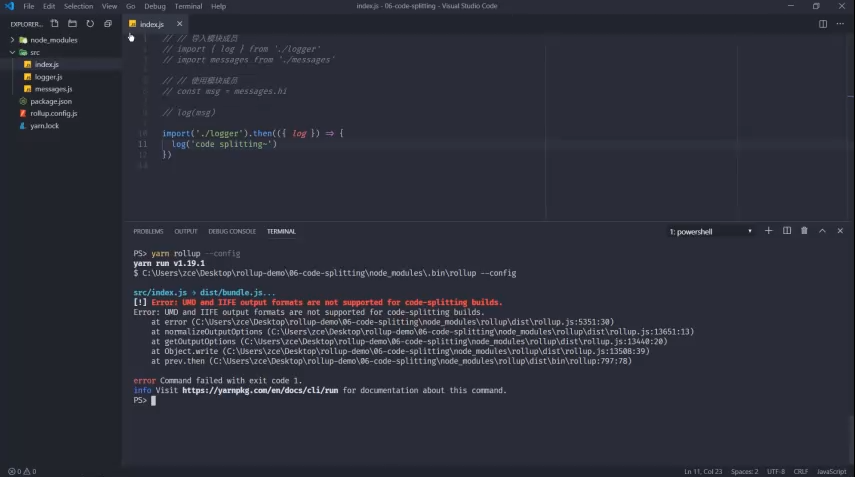
Task: Create a new terminal with plus icon
Action: pyautogui.click(x=768, y=231)
